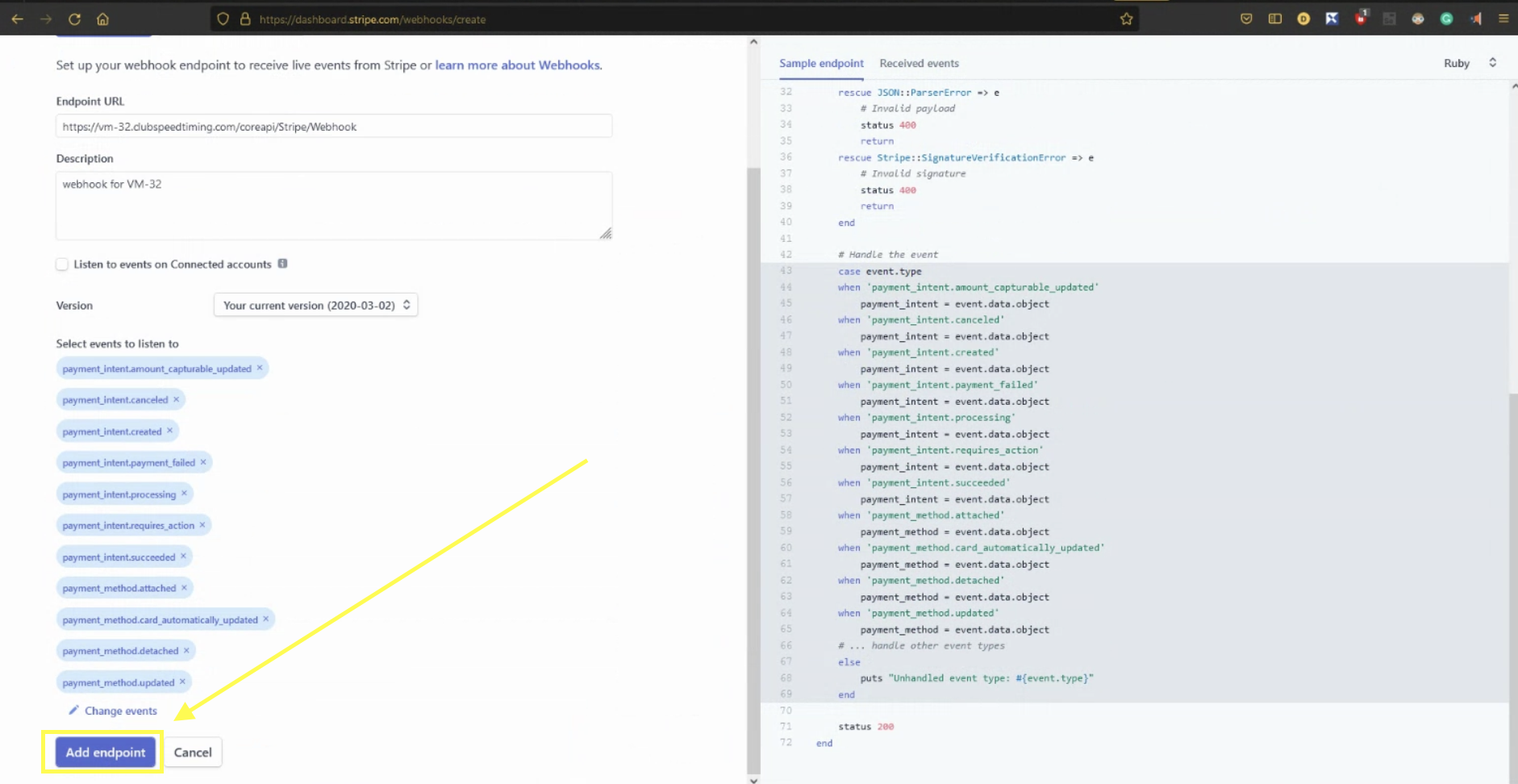The image size is (1518, 784).
Task: Click code line 'status 200'
Action: (865, 727)
